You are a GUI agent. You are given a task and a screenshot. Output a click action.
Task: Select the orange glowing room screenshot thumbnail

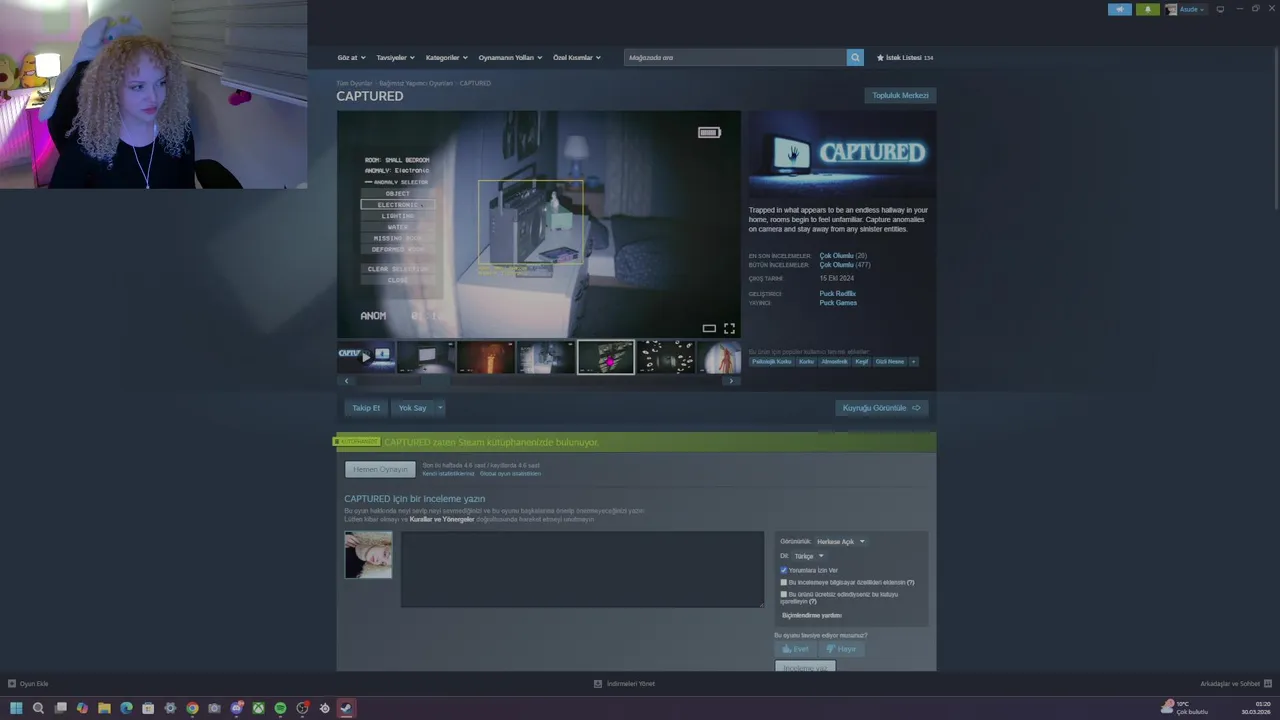pyautogui.click(x=486, y=356)
